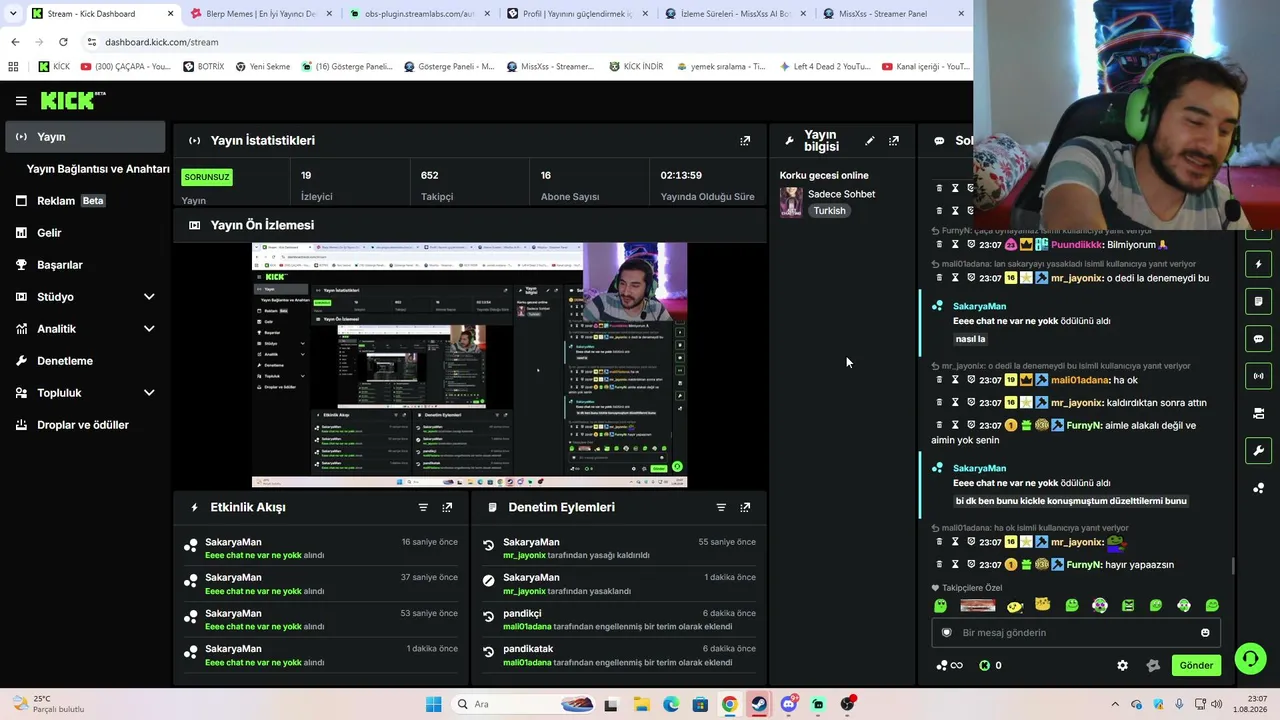Go to the Gelir section
The image size is (1280, 720).
85,233
